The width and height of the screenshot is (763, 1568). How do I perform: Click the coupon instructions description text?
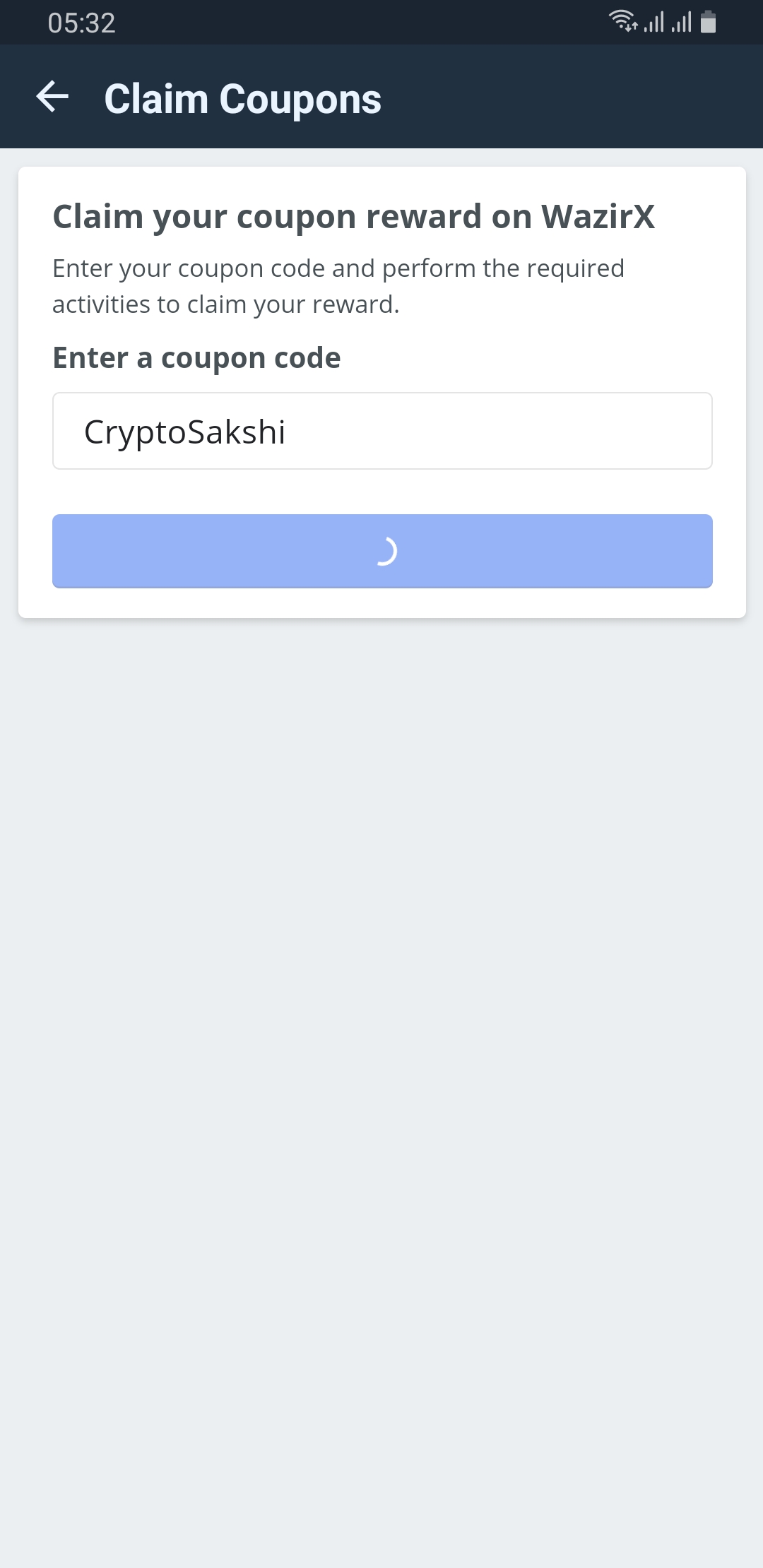pyautogui.click(x=338, y=286)
